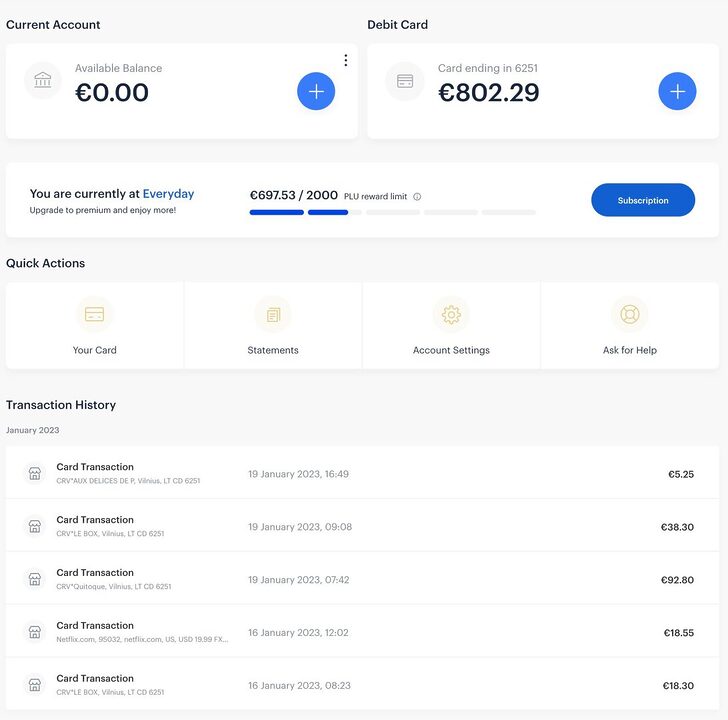The height and width of the screenshot is (720, 728).
Task: Click the info icon next to PLU reward limit
Action: (x=417, y=197)
